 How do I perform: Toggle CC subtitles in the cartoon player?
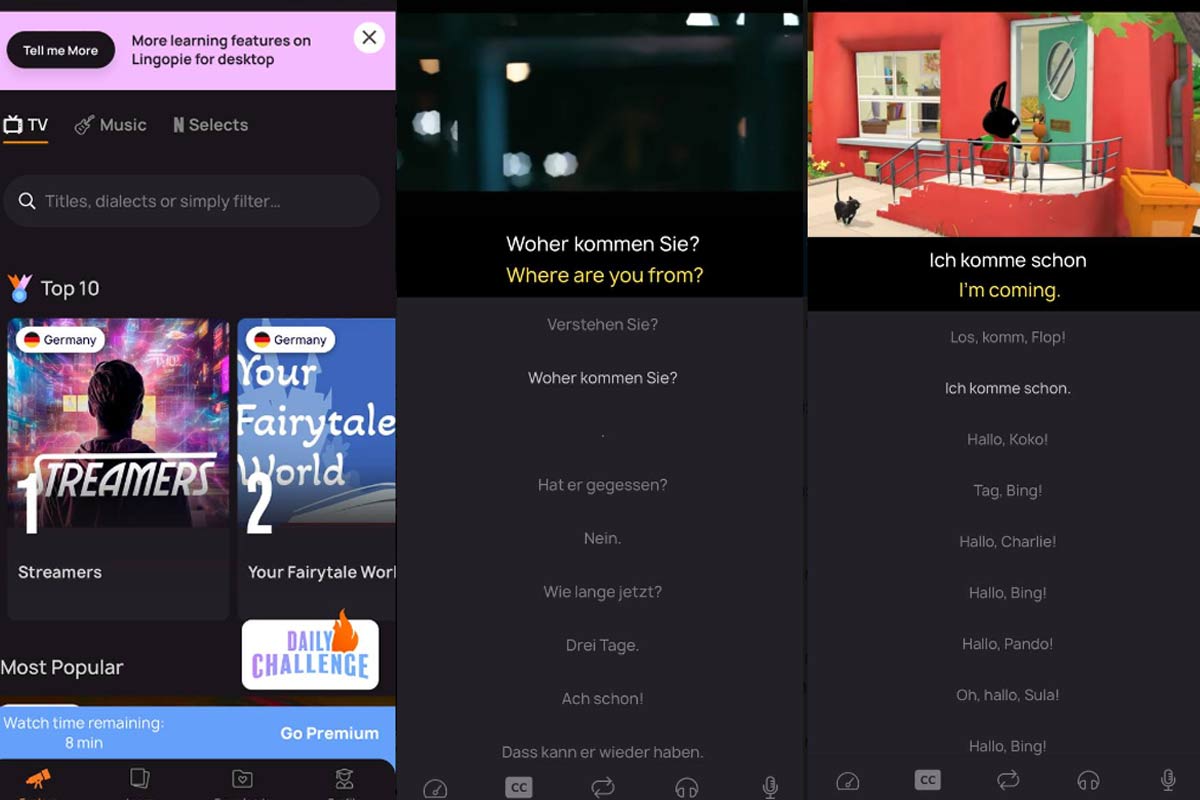point(927,780)
